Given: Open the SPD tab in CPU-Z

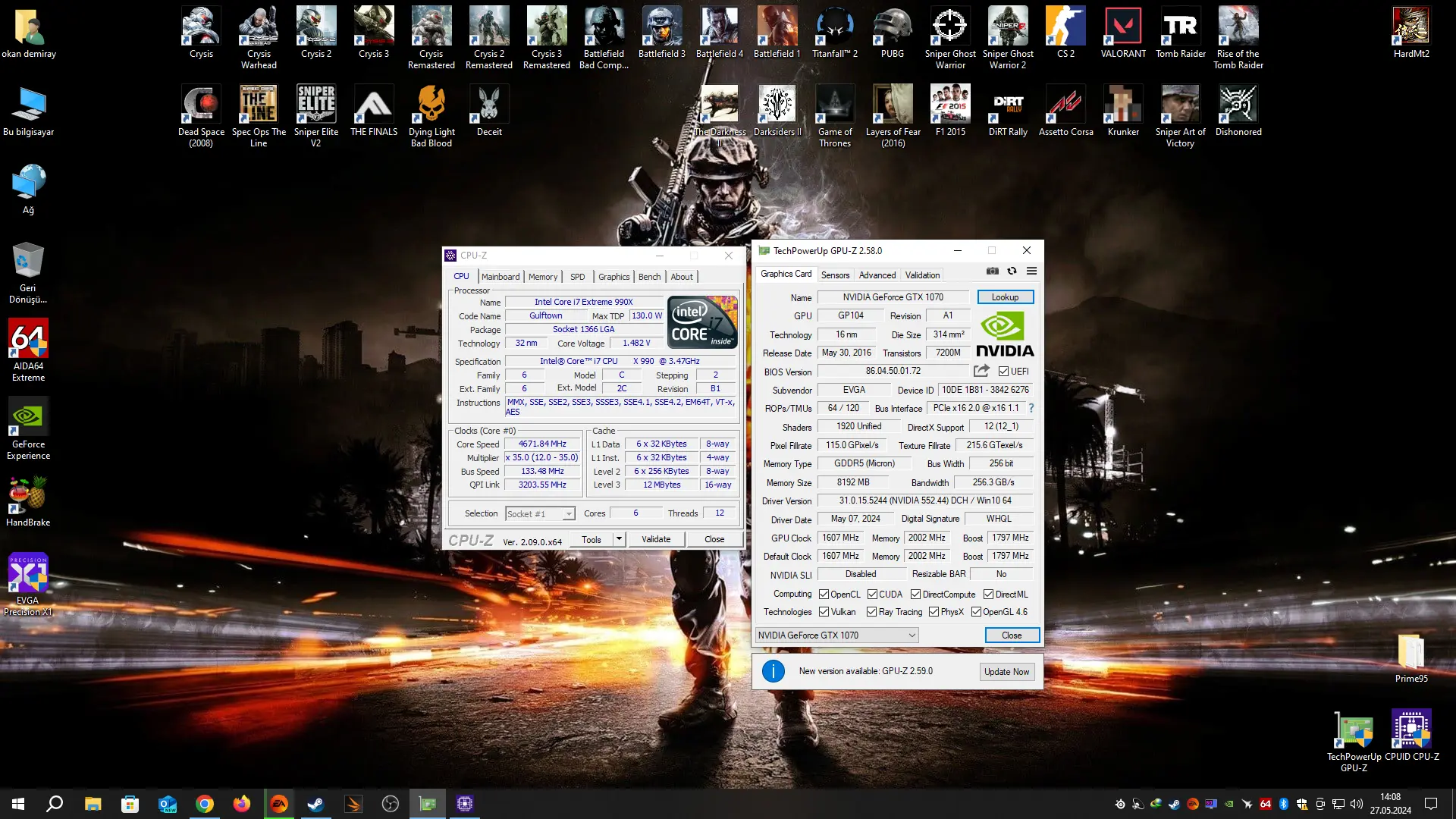Looking at the screenshot, I should coord(578,277).
